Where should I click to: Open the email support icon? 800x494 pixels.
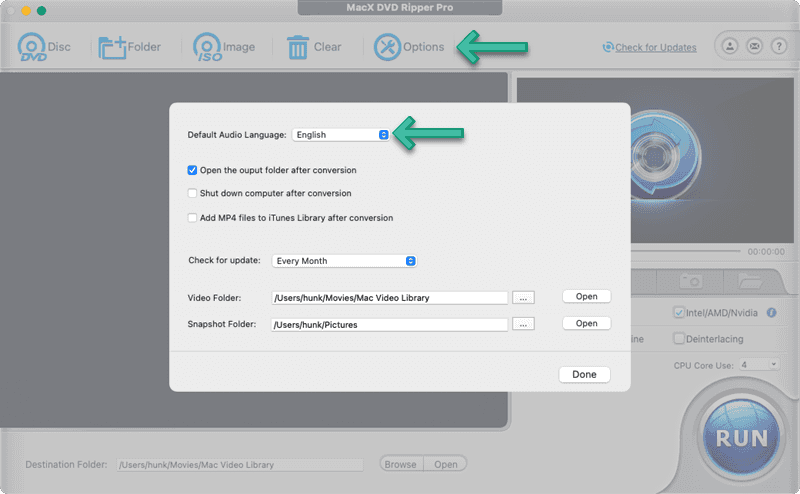[x=754, y=46]
